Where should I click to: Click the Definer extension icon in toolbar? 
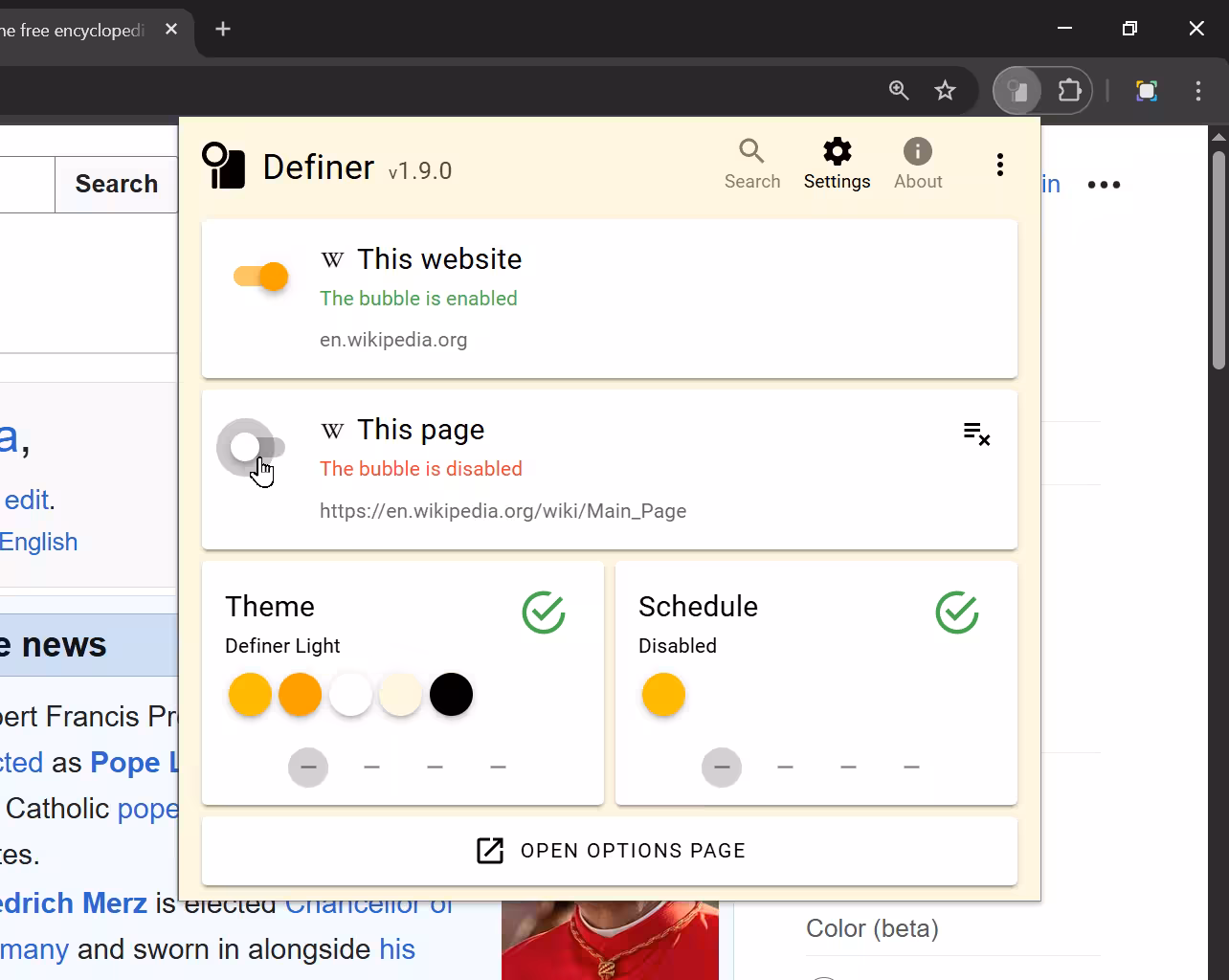1017,91
